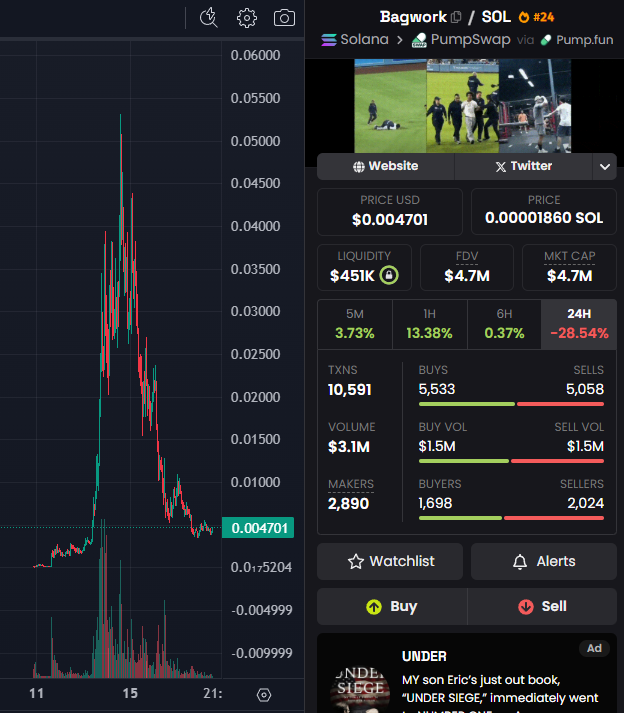Open chart settings gear icon
Viewport: 624px width, 713px height.
247,18
